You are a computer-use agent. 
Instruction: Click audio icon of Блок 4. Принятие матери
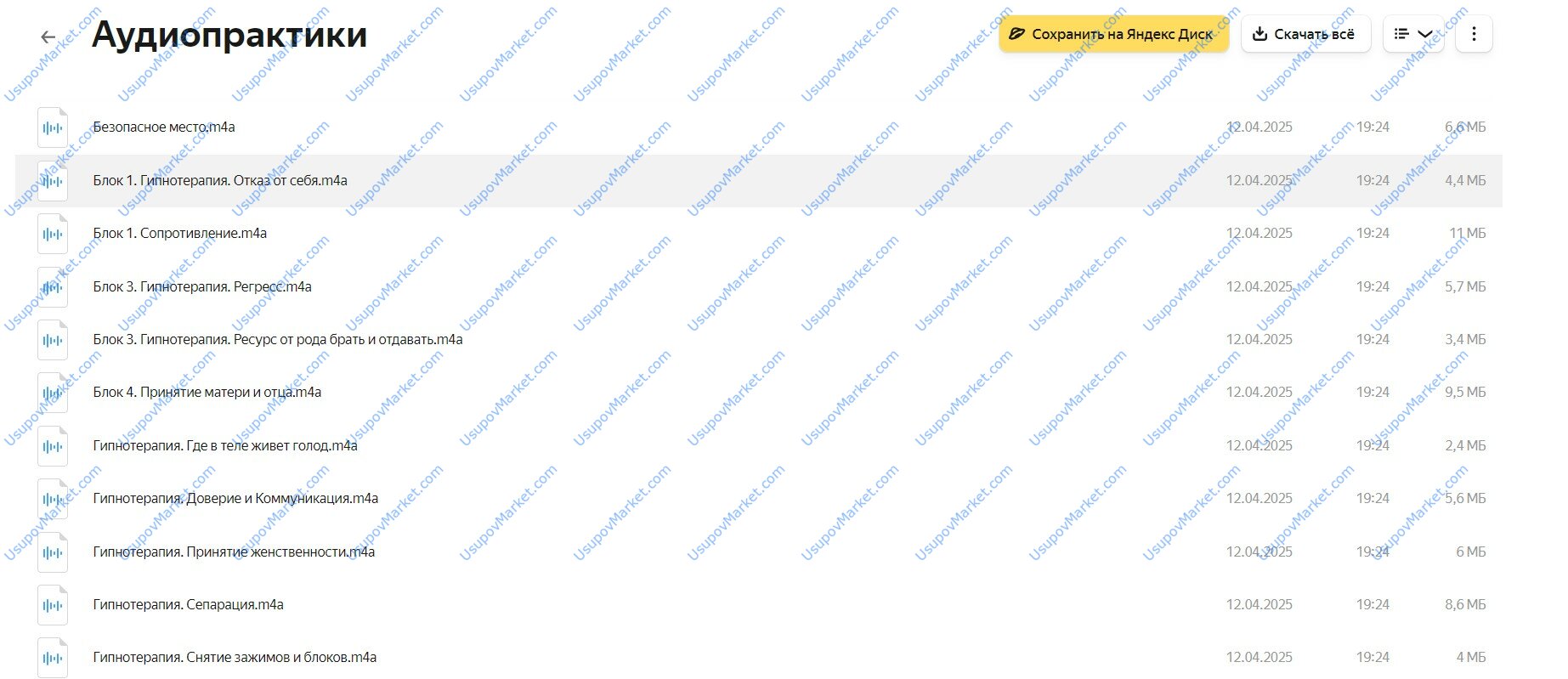tap(53, 393)
